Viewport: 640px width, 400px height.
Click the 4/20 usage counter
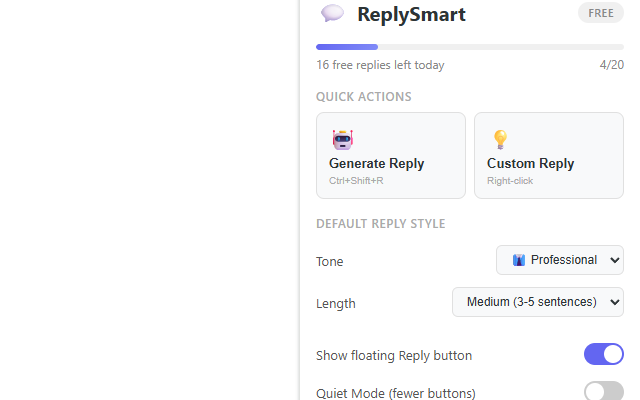611,65
